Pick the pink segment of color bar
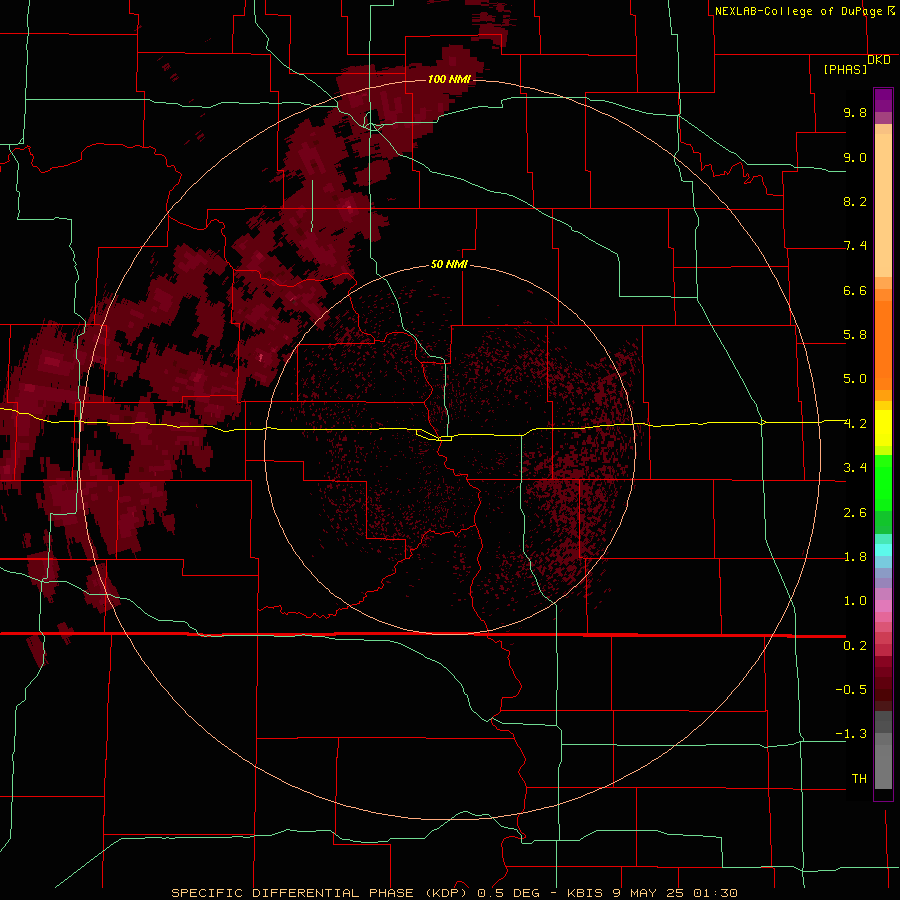The image size is (900, 900). coord(883,606)
